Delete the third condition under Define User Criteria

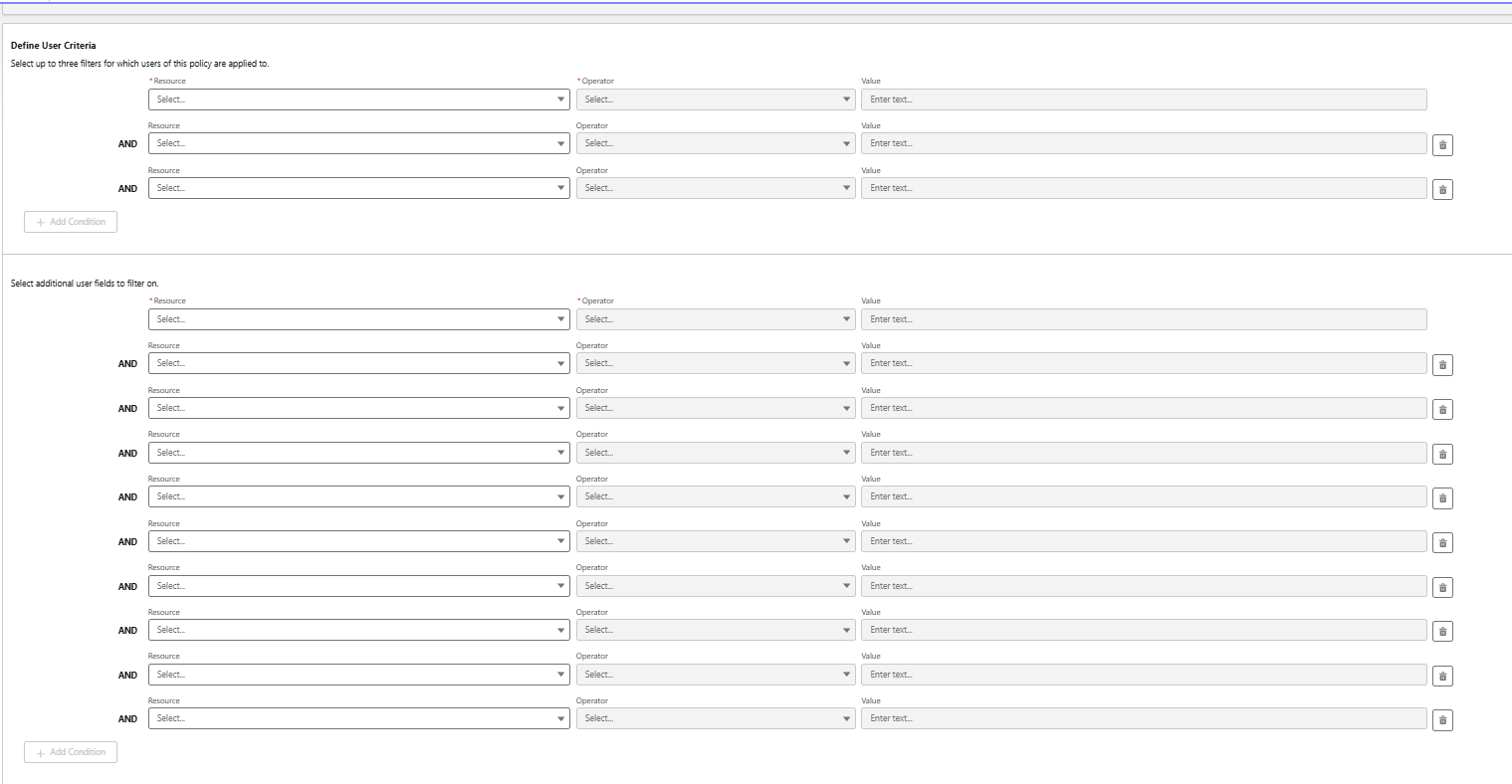coord(1442,190)
